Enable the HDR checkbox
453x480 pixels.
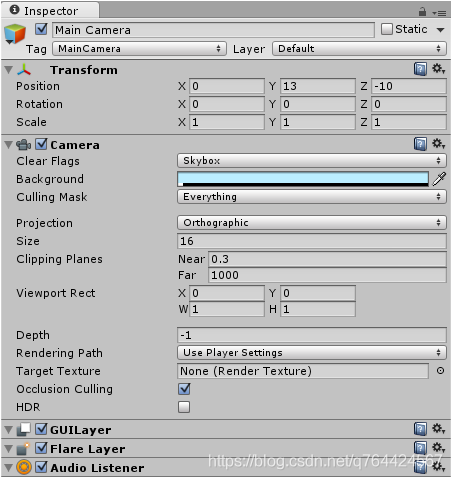point(184,407)
